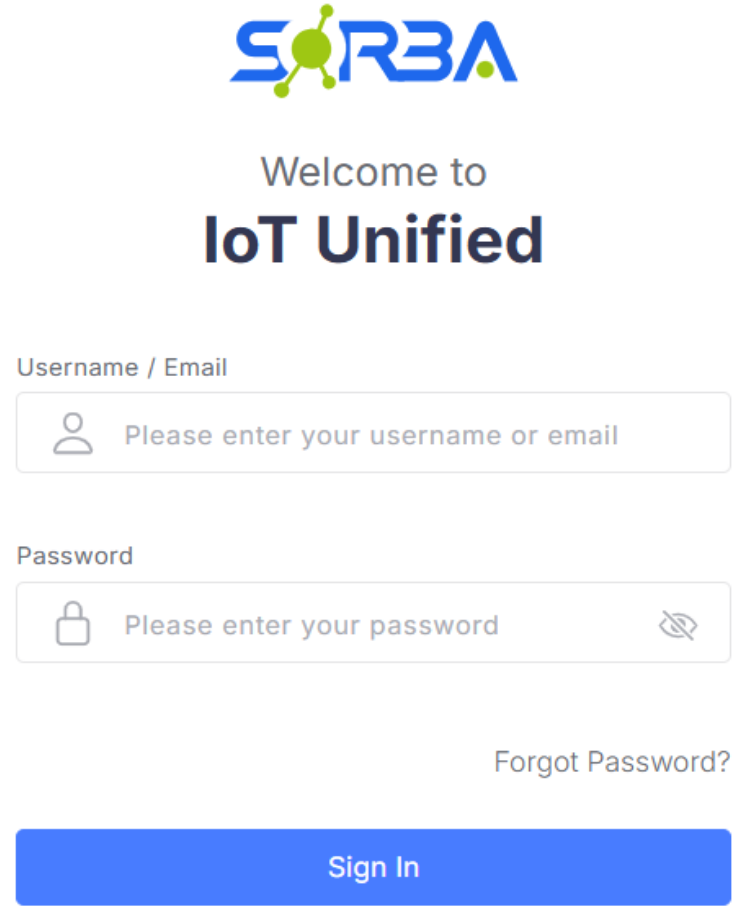The width and height of the screenshot is (743, 917).
Task: Click the "Username / Email" field label
Action: point(122,367)
